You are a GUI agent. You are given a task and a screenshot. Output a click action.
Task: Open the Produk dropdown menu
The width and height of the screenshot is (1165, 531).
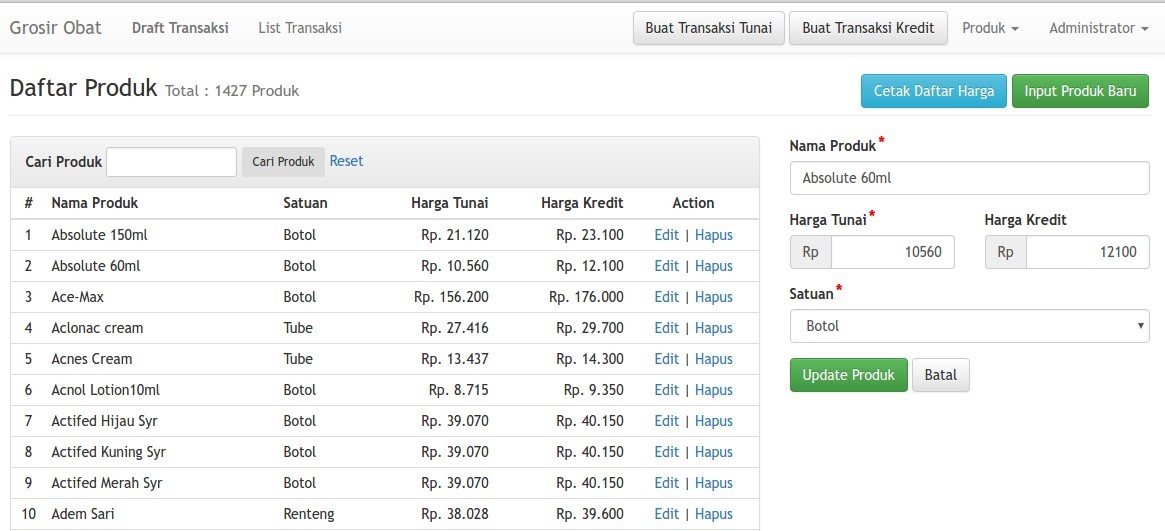click(989, 28)
